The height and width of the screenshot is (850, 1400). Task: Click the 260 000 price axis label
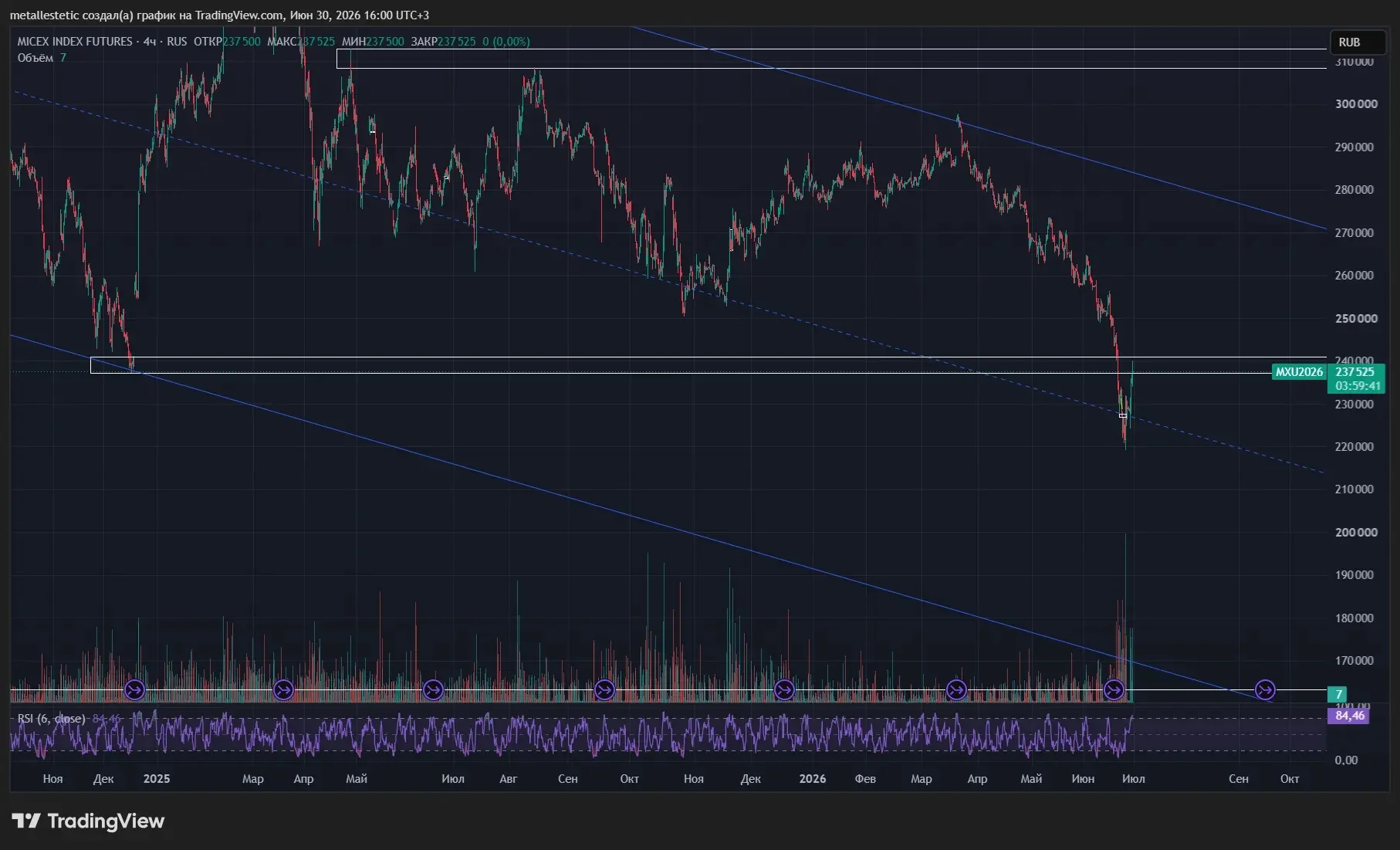[x=1354, y=276]
